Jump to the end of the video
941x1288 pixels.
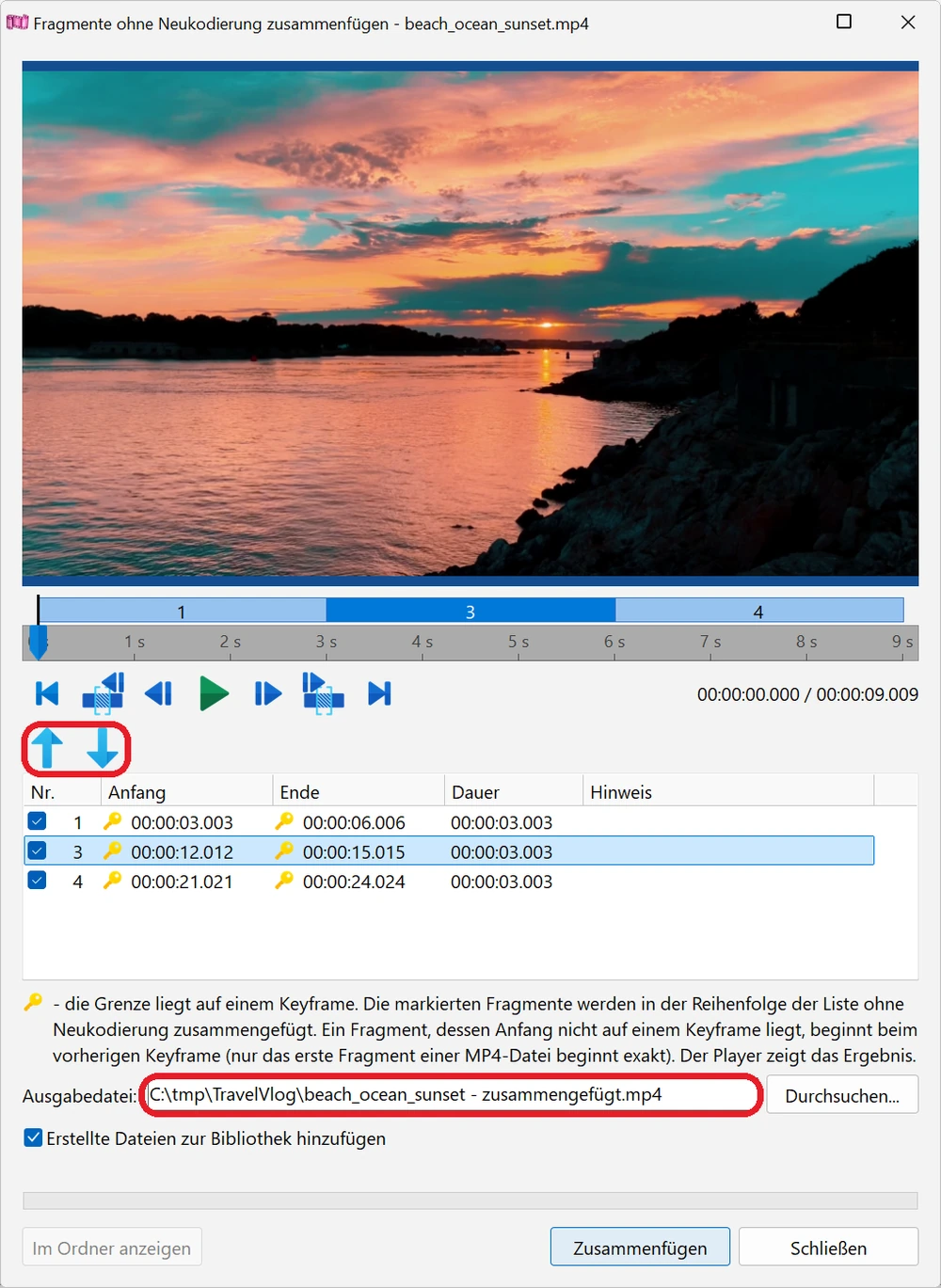click(x=379, y=694)
